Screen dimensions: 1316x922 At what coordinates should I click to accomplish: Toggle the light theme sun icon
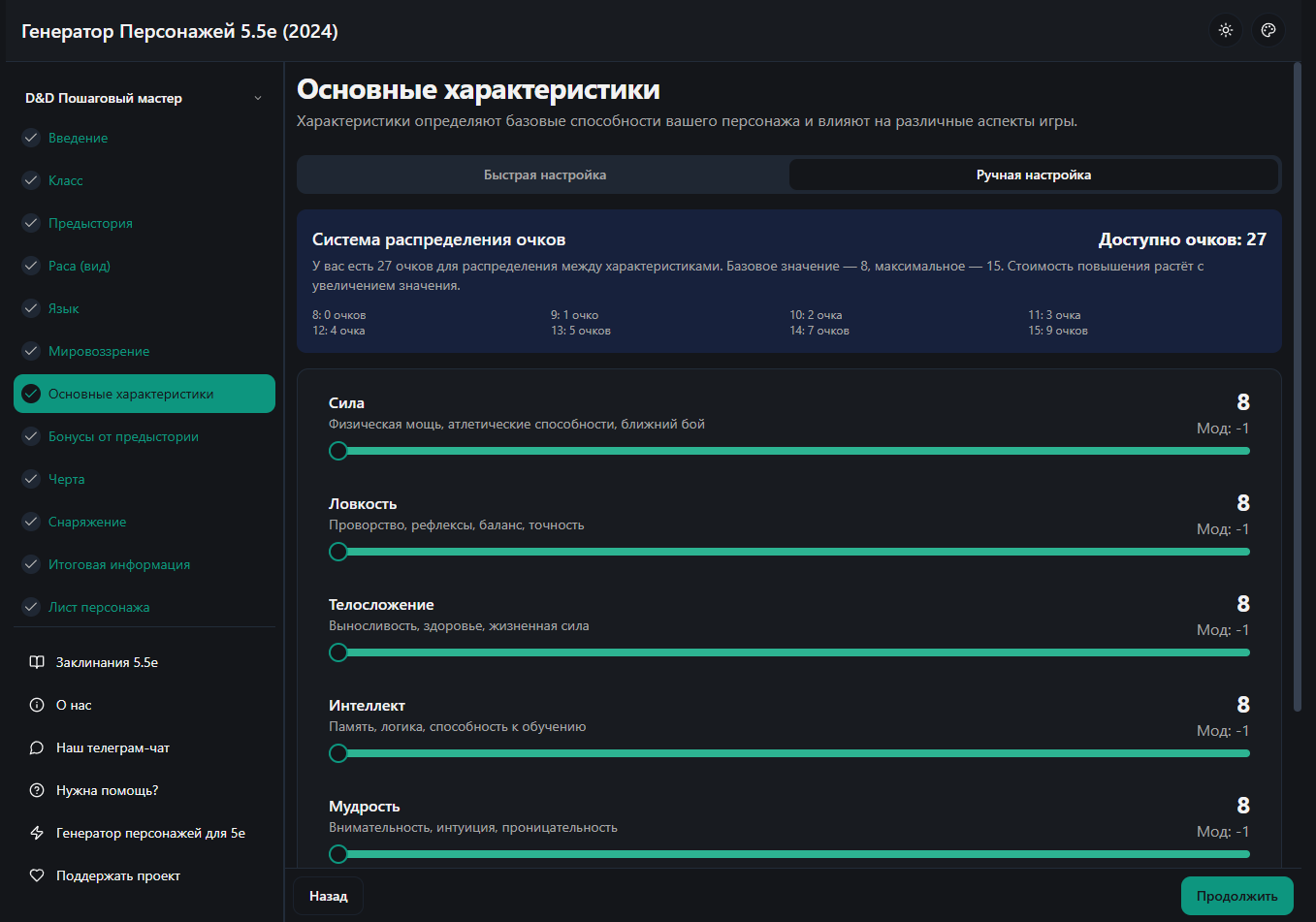click(1226, 30)
